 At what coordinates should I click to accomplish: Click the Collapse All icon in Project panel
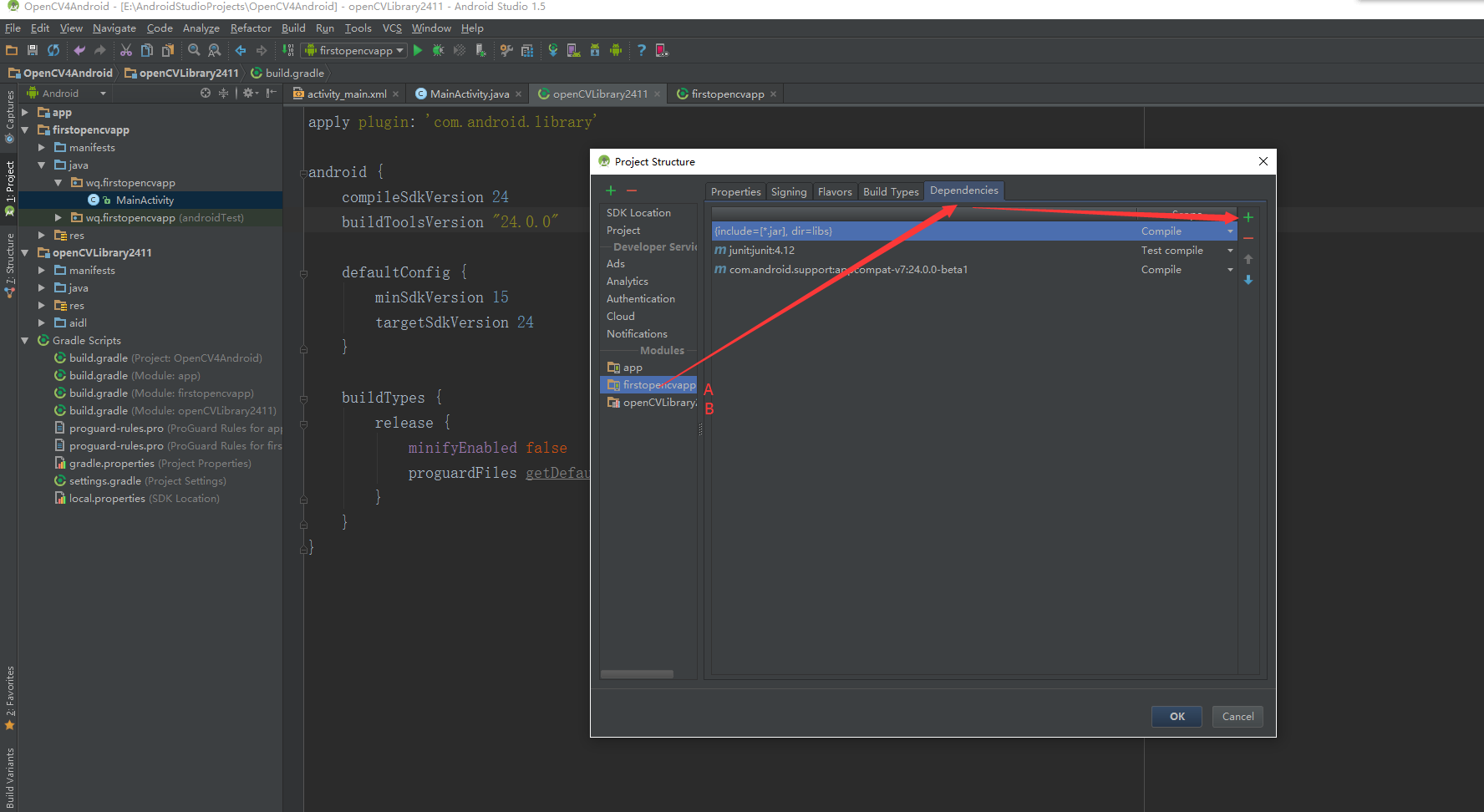point(223,93)
